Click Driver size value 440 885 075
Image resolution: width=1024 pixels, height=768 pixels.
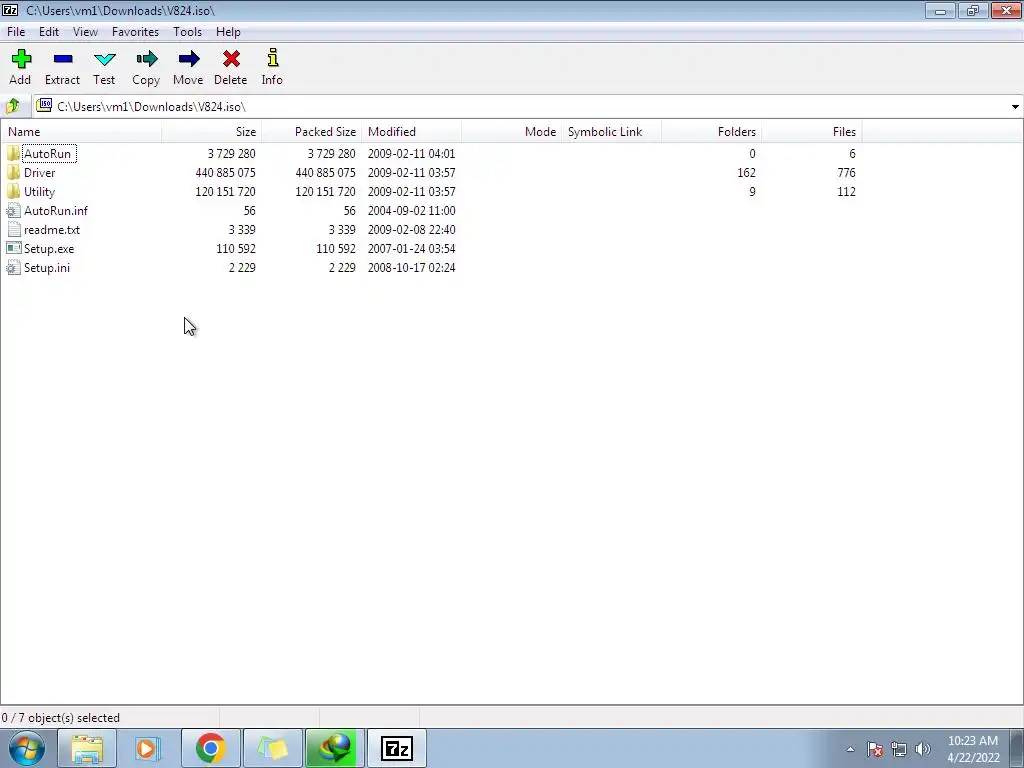coord(225,172)
